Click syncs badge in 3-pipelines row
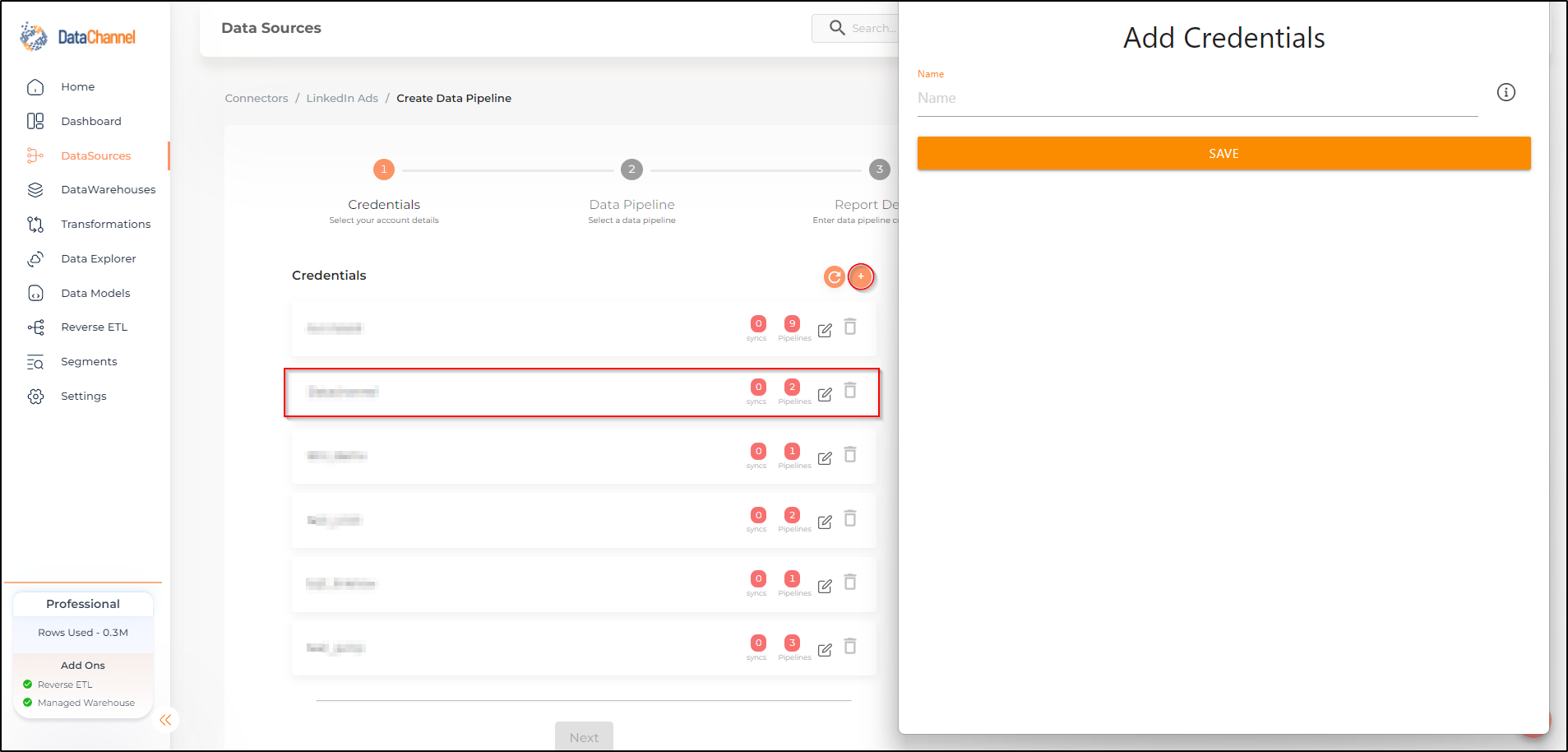The height and width of the screenshot is (752, 1568). (758, 643)
